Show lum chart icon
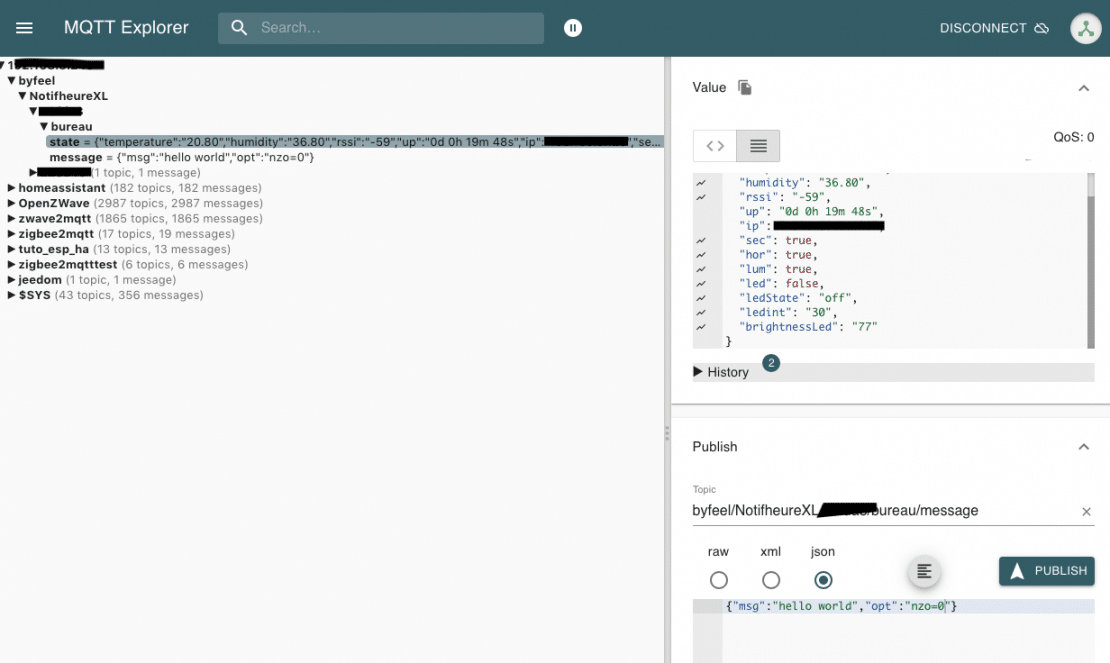Viewport: 1110px width, 663px height. 701,269
